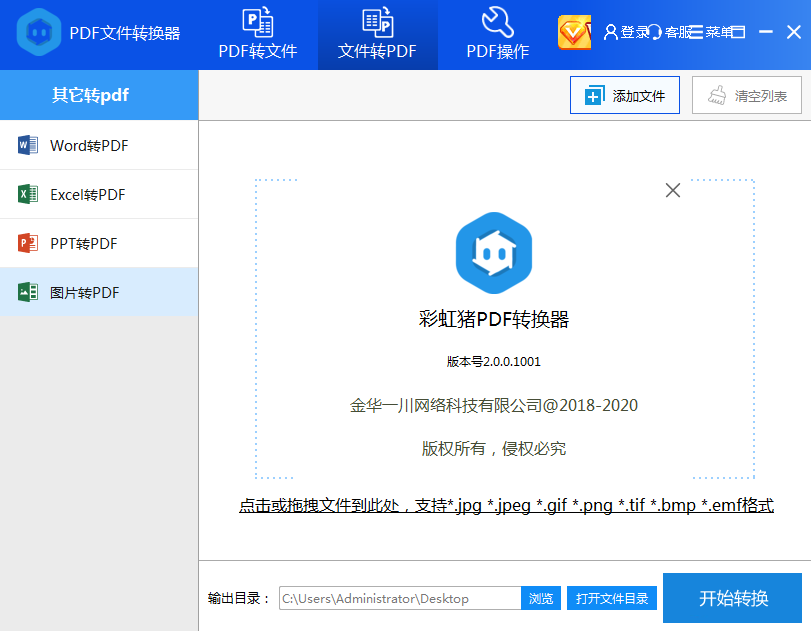This screenshot has width=811, height=631.
Task: Click the app logo in the title bar
Action: 39,33
